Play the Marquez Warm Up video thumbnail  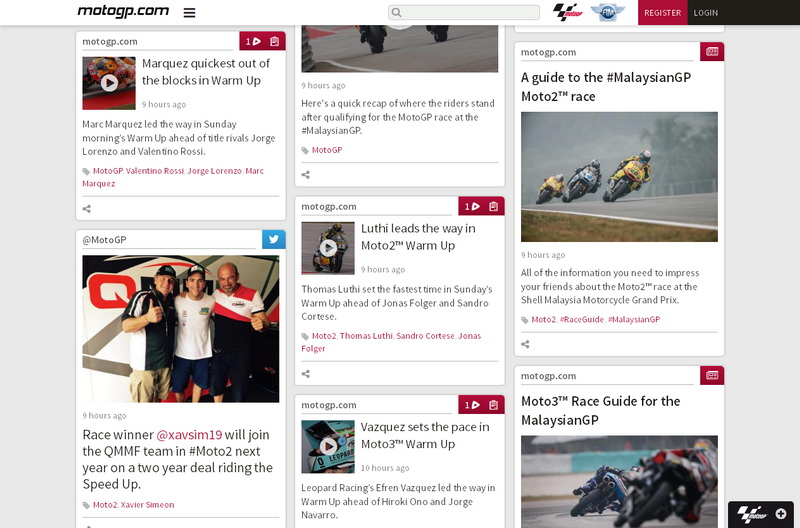(109, 83)
